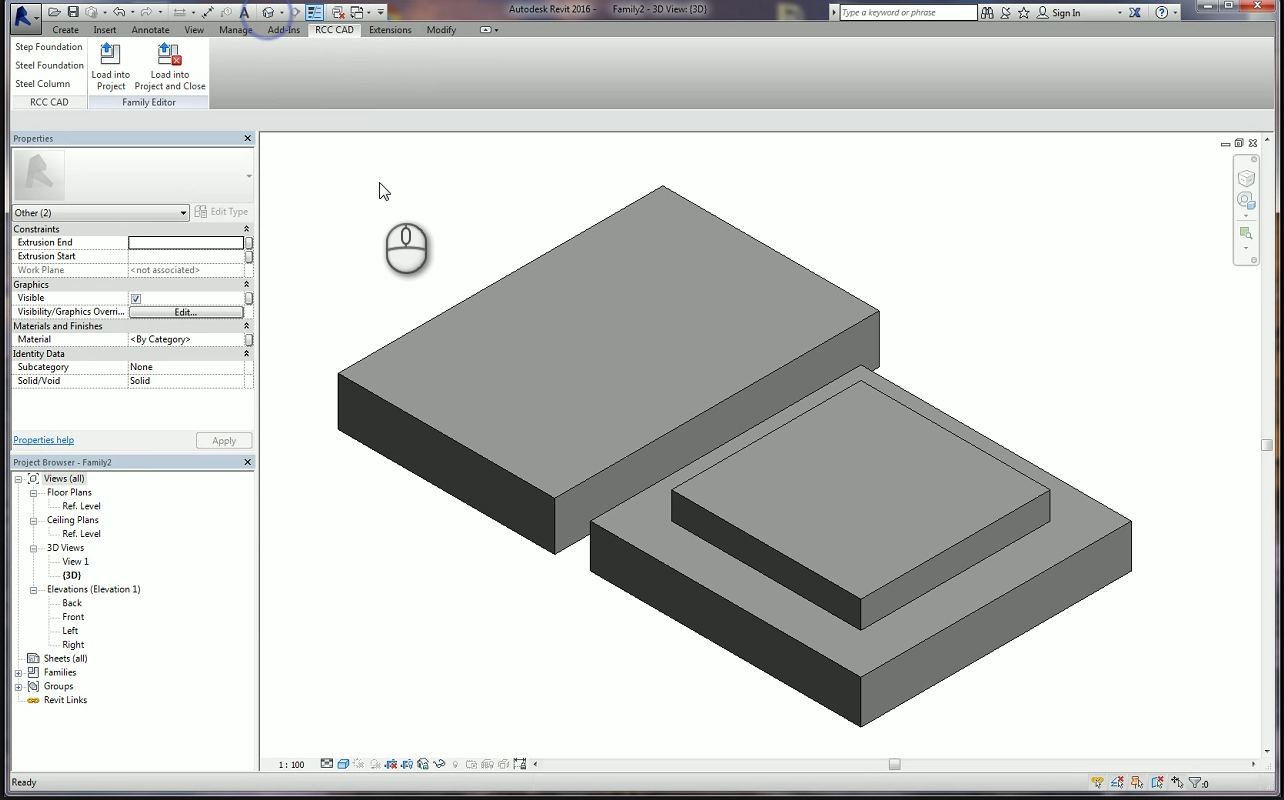Open the Default 3D View tool
This screenshot has width=1284, height=800.
pos(268,12)
